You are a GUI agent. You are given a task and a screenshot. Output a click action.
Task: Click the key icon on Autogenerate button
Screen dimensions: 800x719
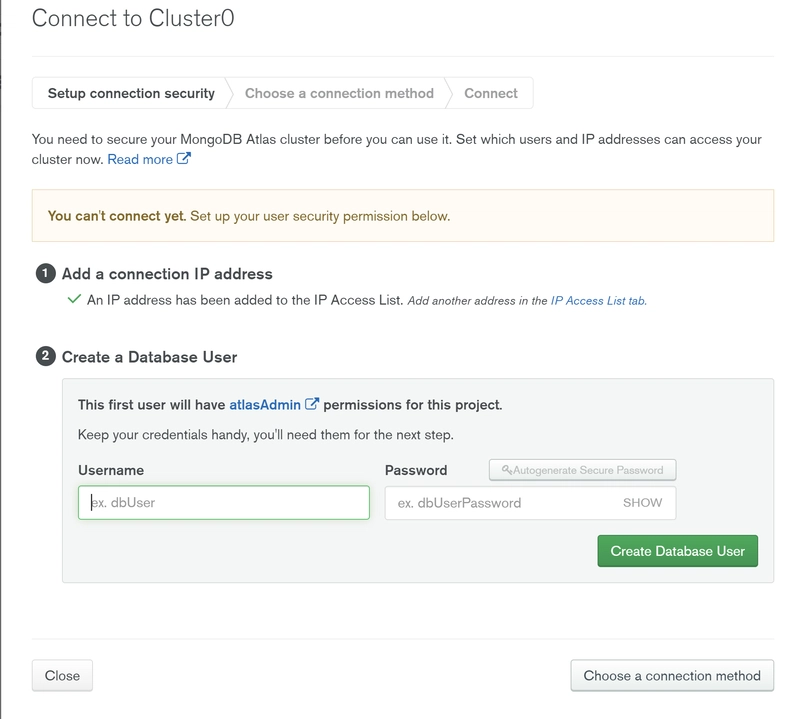click(x=507, y=470)
